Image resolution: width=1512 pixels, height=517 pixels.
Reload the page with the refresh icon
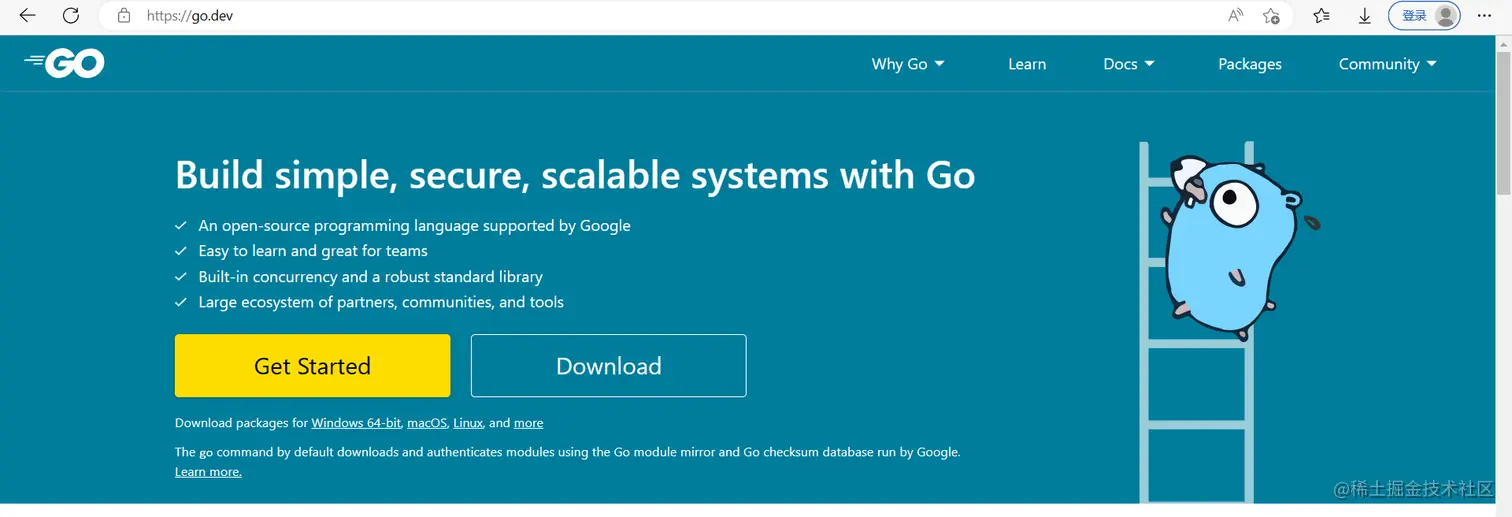[x=71, y=16]
